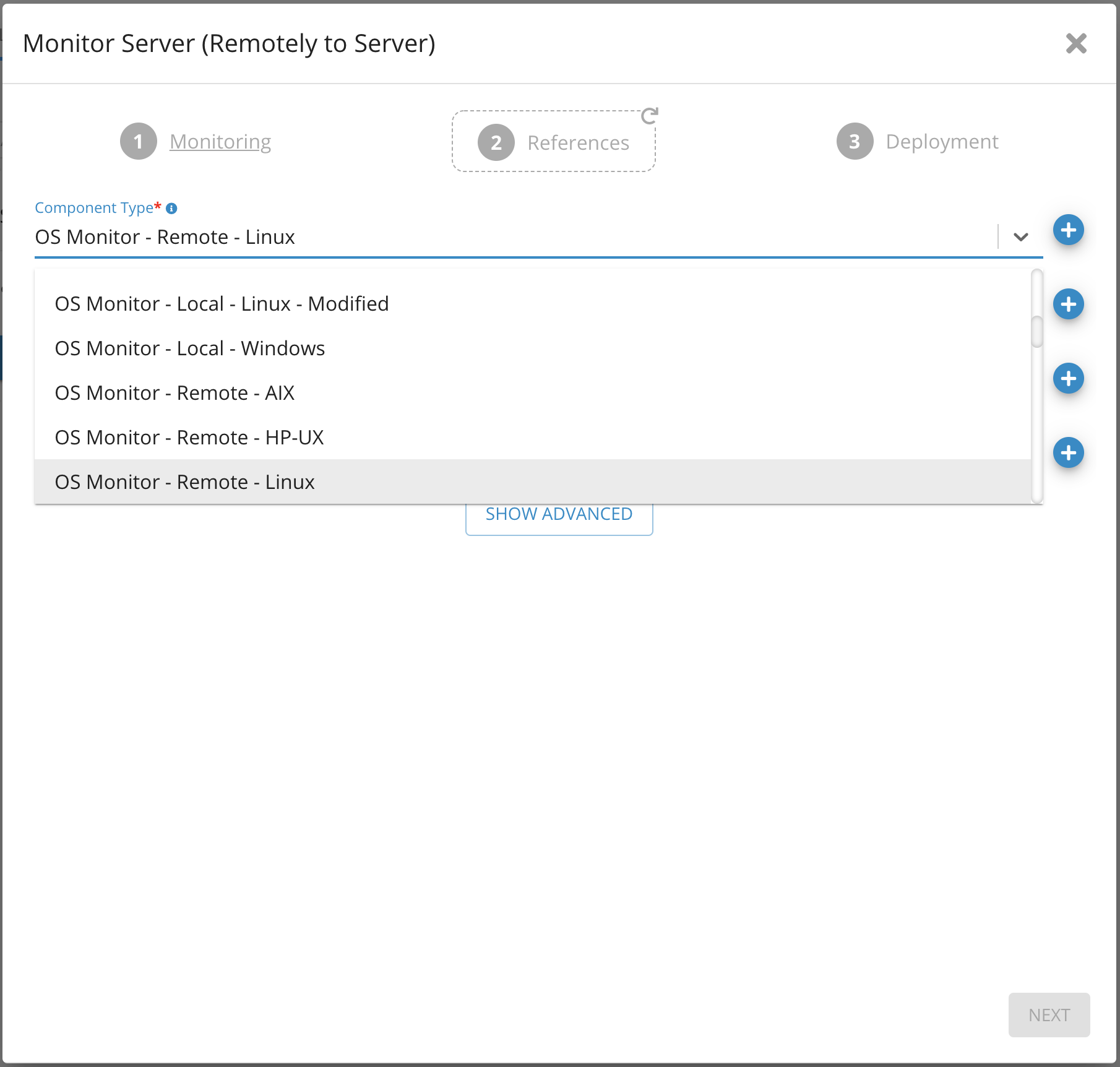Select OS Monitor - Remote - HP-UX
Screen dimensions: 1120x1067
[x=189, y=438]
